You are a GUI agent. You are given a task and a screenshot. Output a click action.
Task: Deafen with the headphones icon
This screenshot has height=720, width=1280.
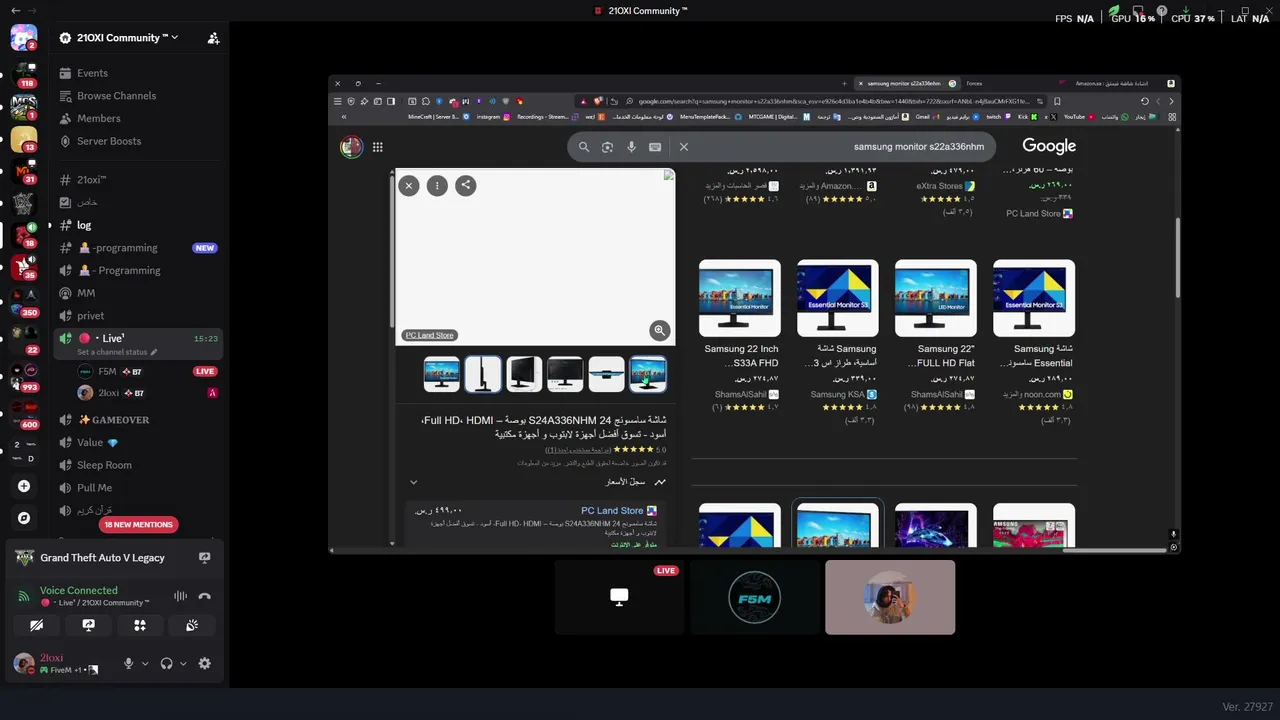click(166, 663)
